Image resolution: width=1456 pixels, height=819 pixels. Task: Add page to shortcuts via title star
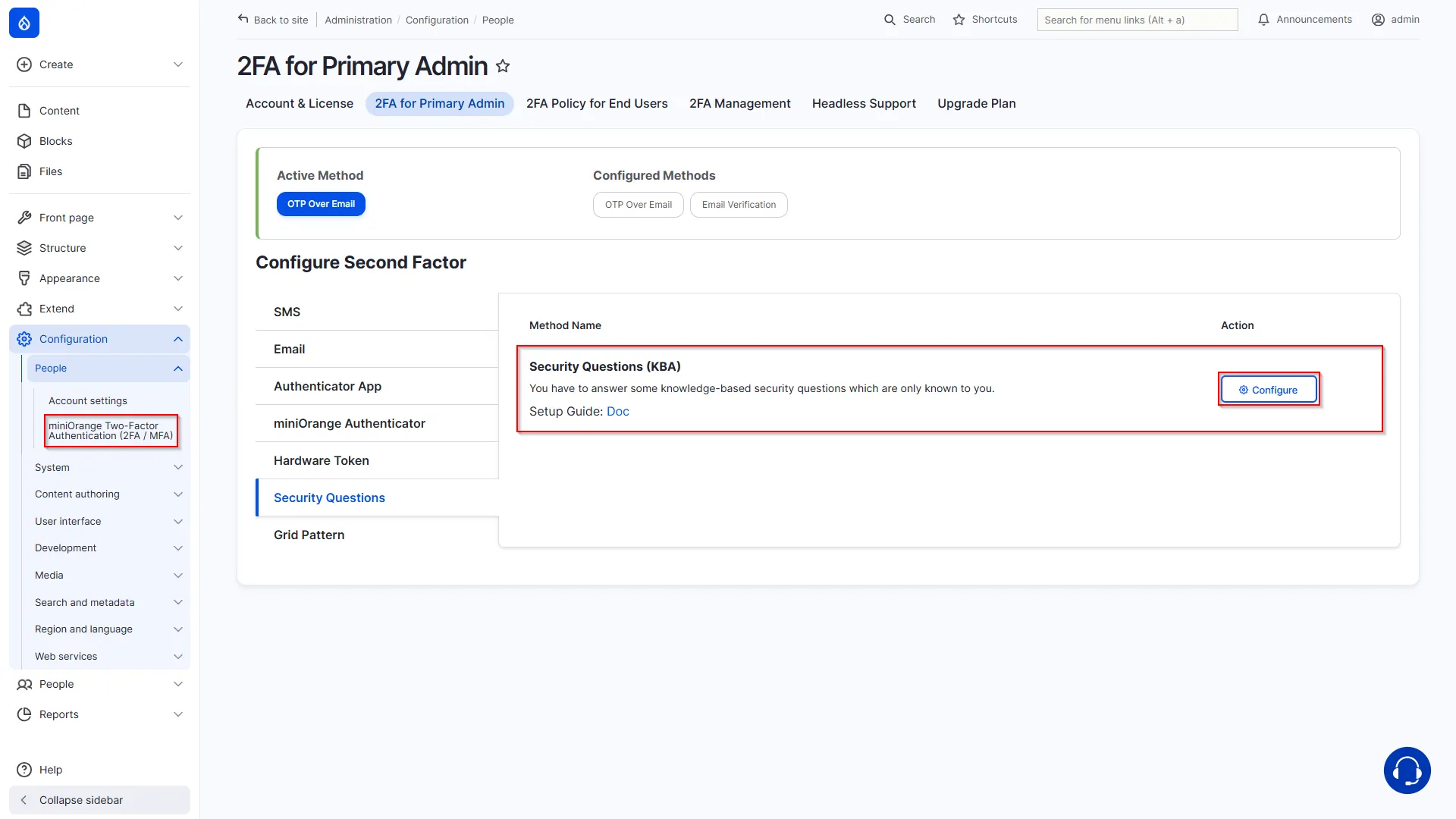click(x=503, y=66)
